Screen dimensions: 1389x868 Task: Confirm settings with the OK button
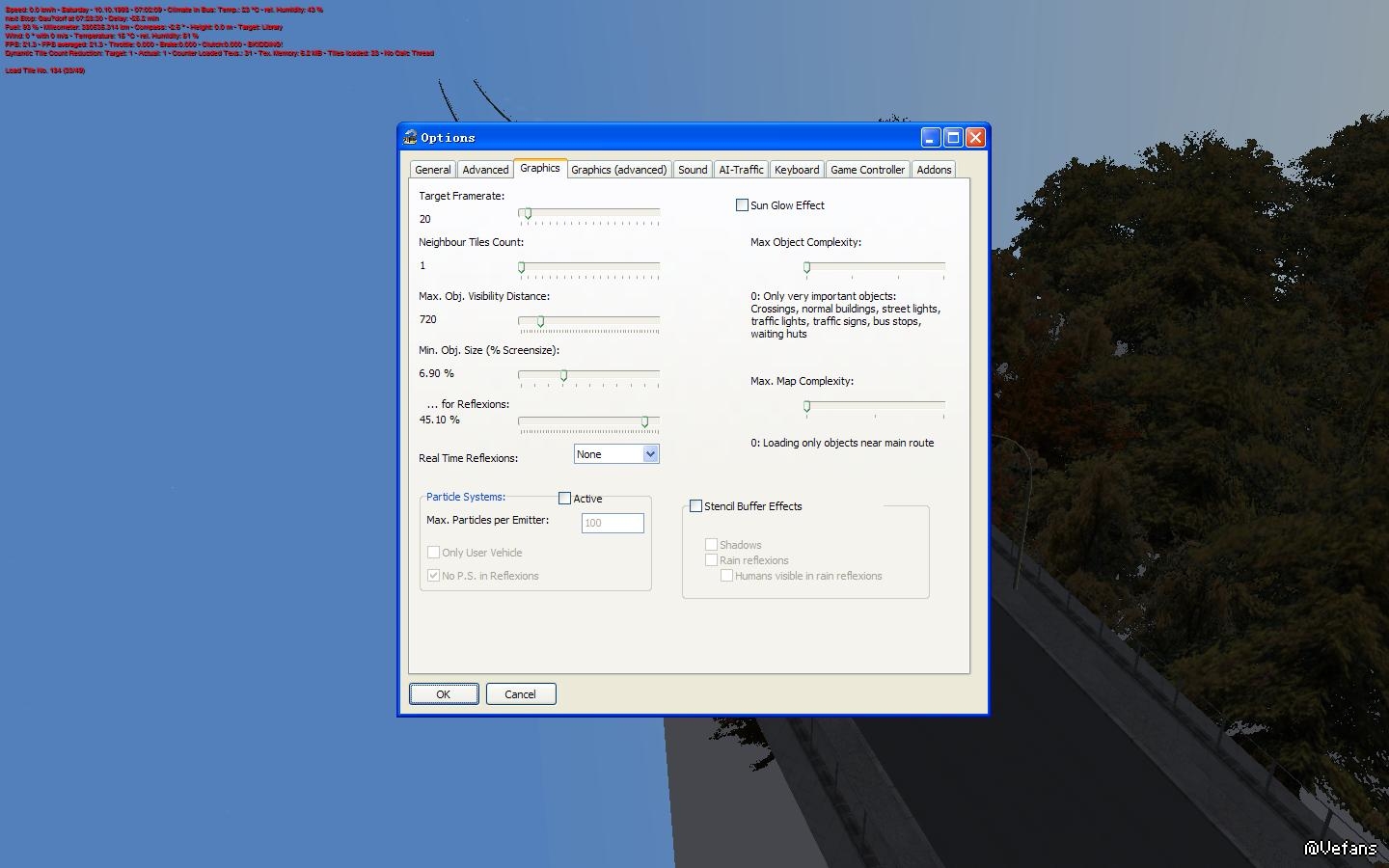tap(444, 694)
